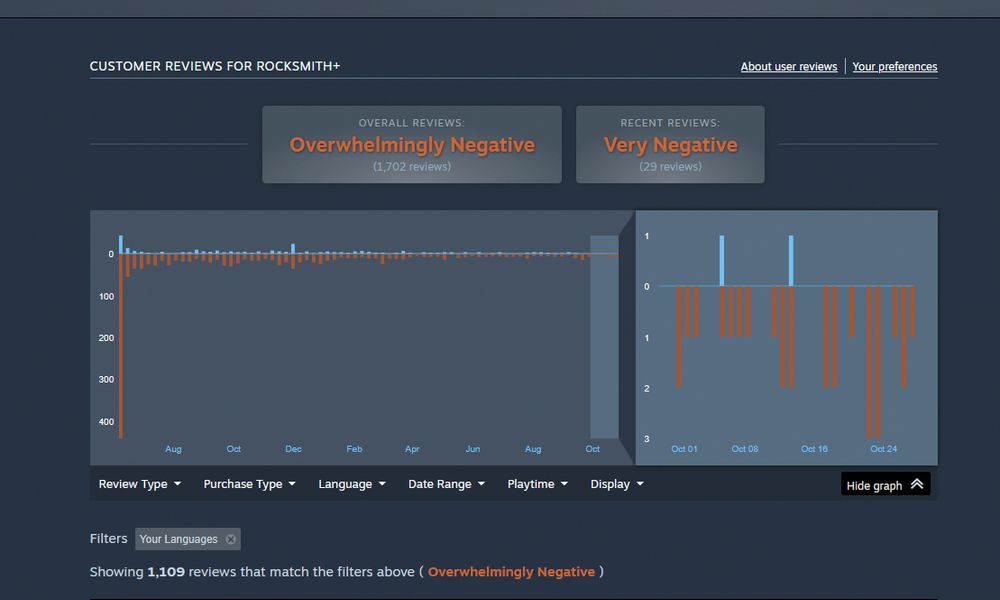This screenshot has width=1000, height=600.
Task: Click the Recent Reviews summary box
Action: point(670,145)
